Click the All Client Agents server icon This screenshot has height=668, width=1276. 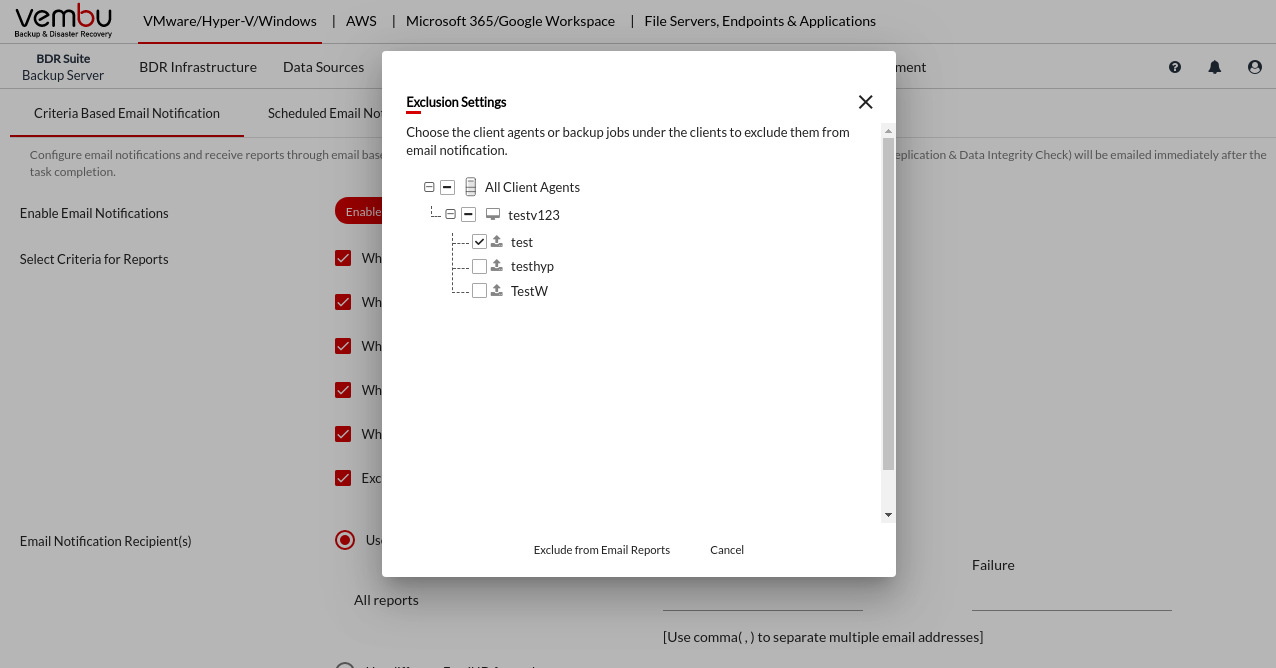click(x=470, y=187)
